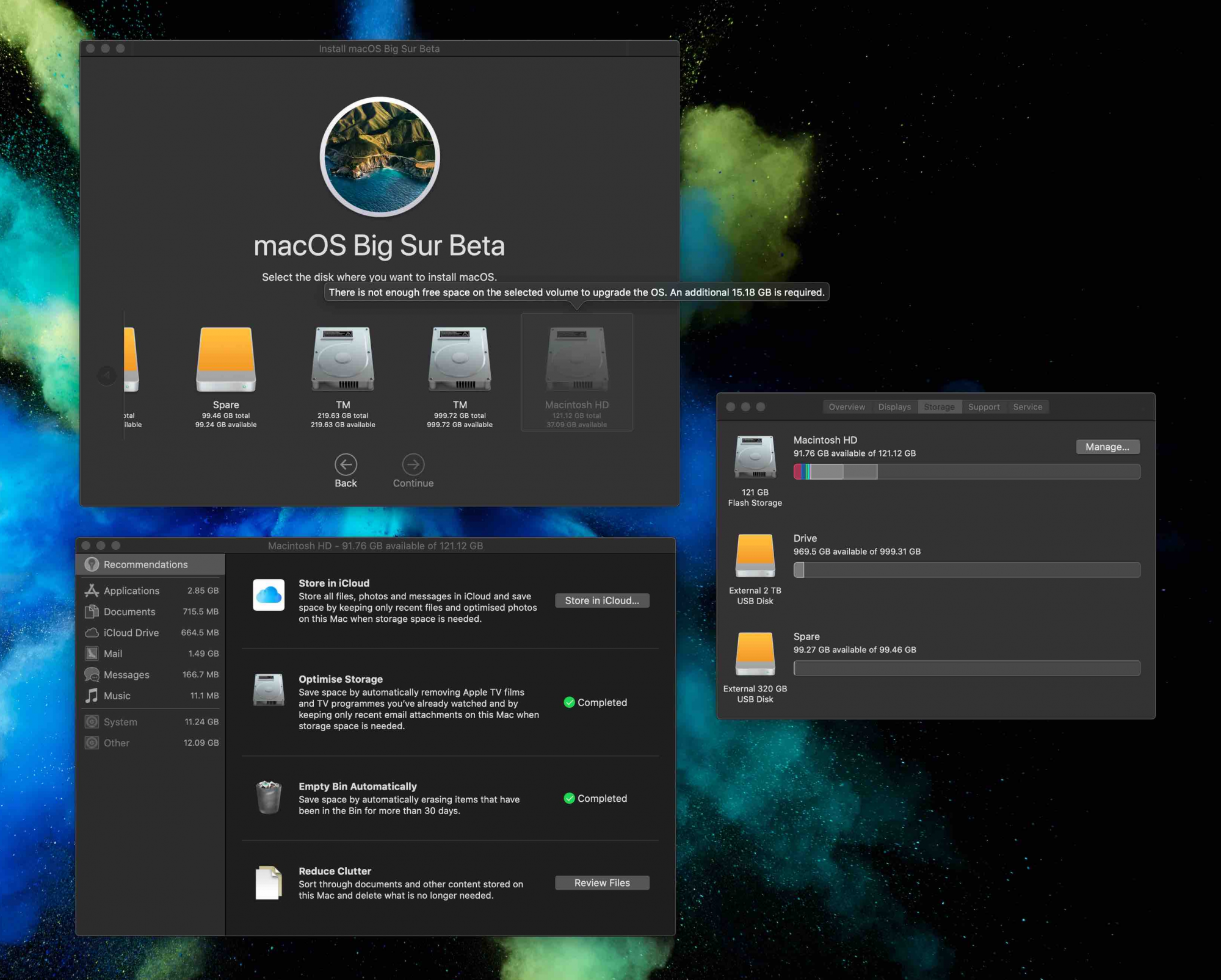The width and height of the screenshot is (1221, 980).
Task: Select Applications in the storage sidebar
Action: [150, 591]
